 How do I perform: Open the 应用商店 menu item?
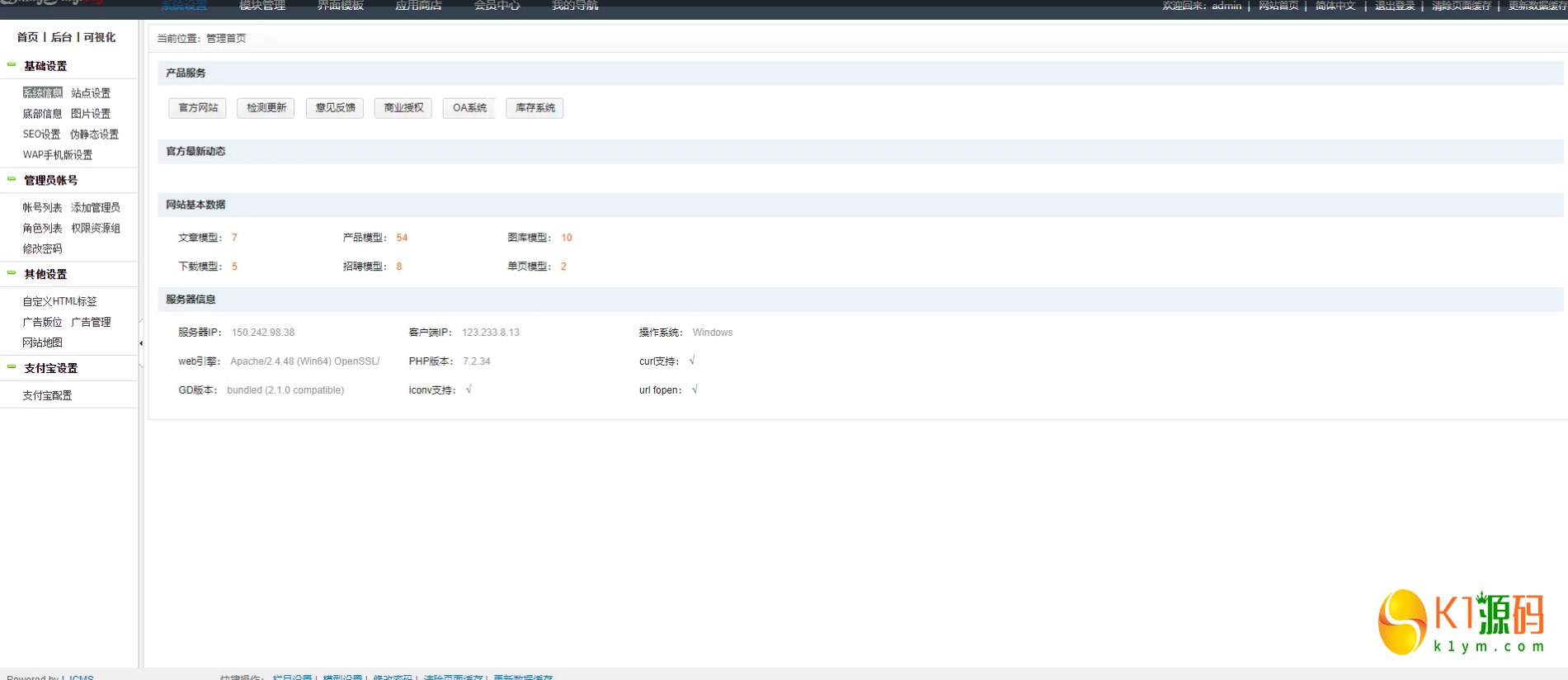coord(418,6)
